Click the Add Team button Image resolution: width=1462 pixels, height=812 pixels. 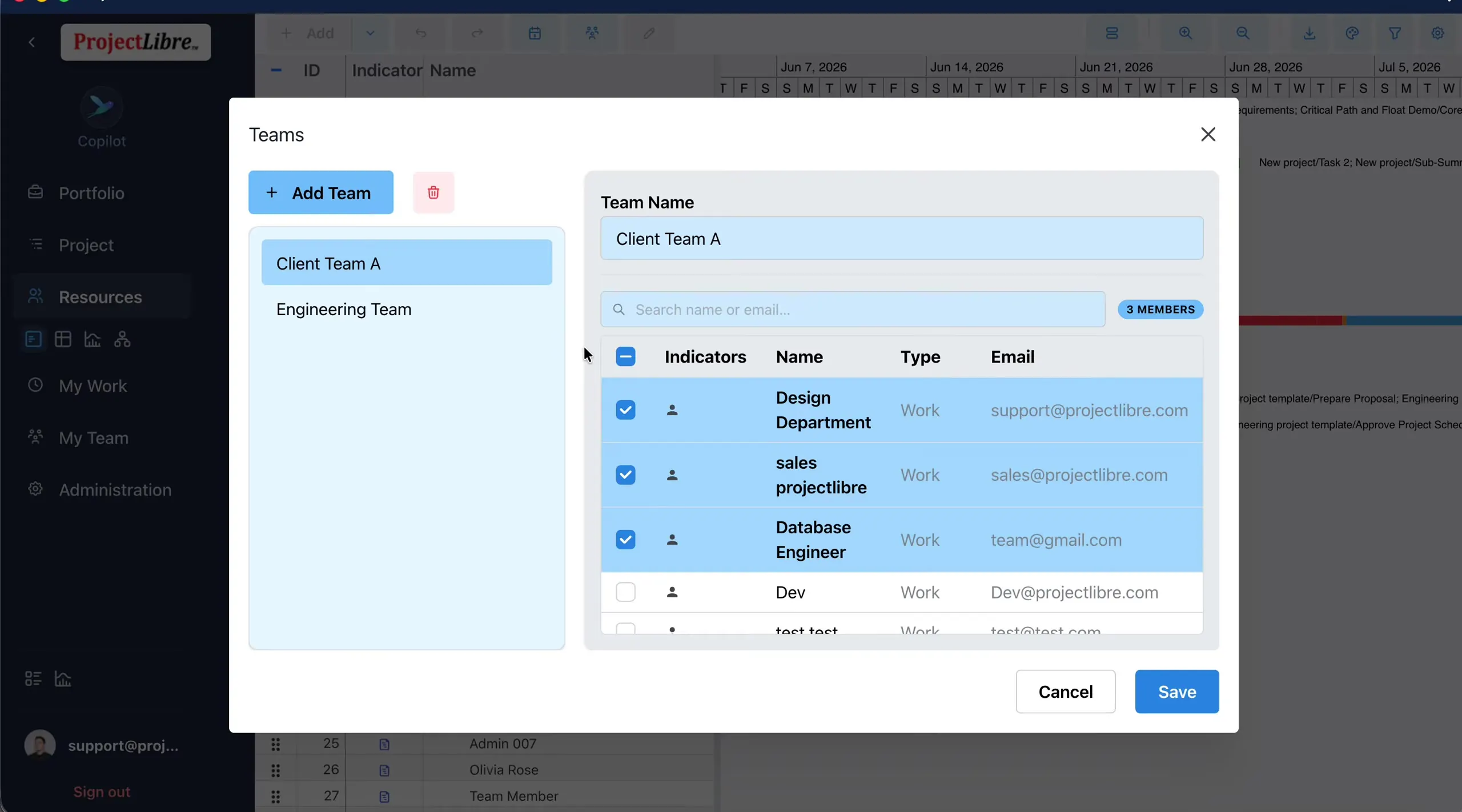pos(321,192)
